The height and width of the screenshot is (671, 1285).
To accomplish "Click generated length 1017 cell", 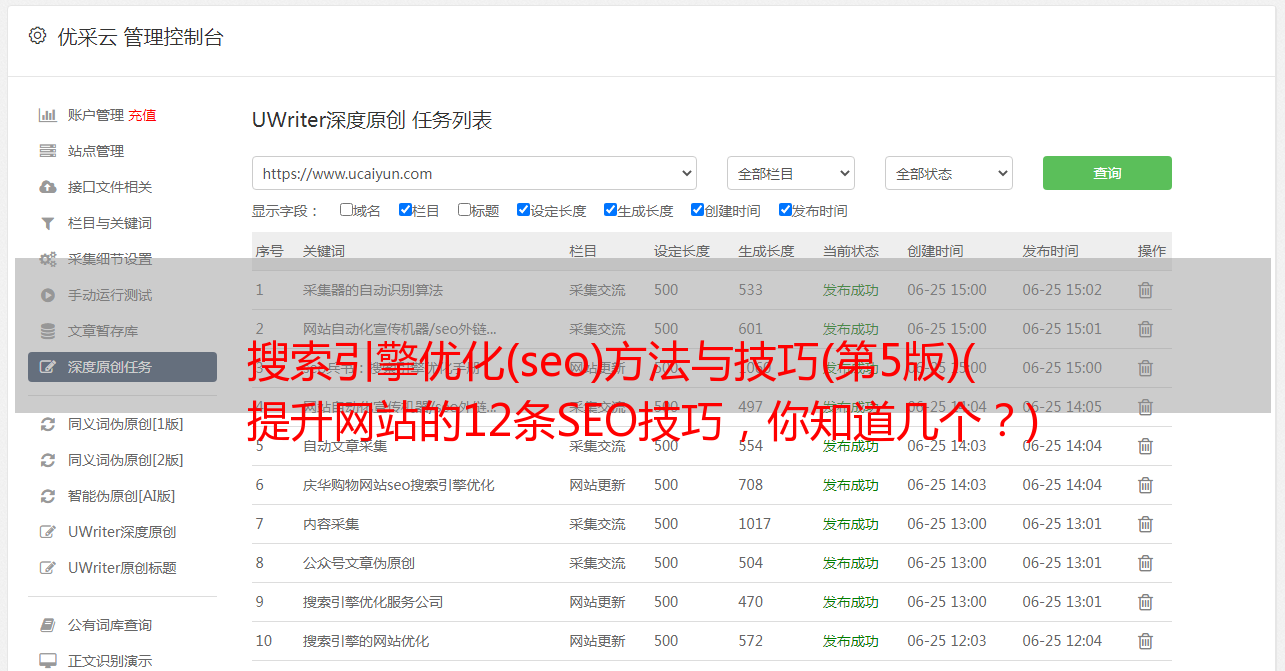I will click(x=755, y=524).
